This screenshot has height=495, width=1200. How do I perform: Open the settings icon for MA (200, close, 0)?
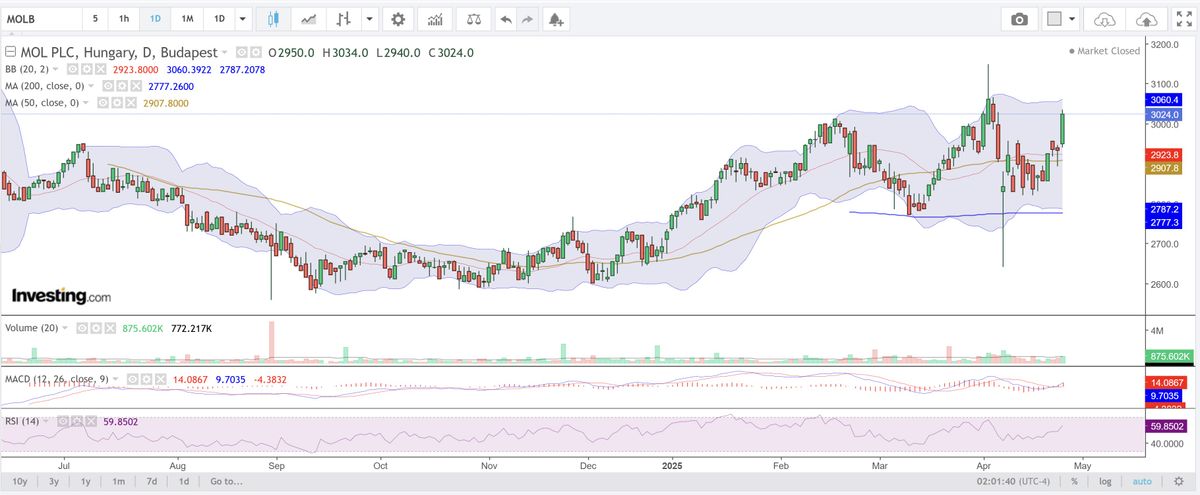pyautogui.click(x=121, y=86)
